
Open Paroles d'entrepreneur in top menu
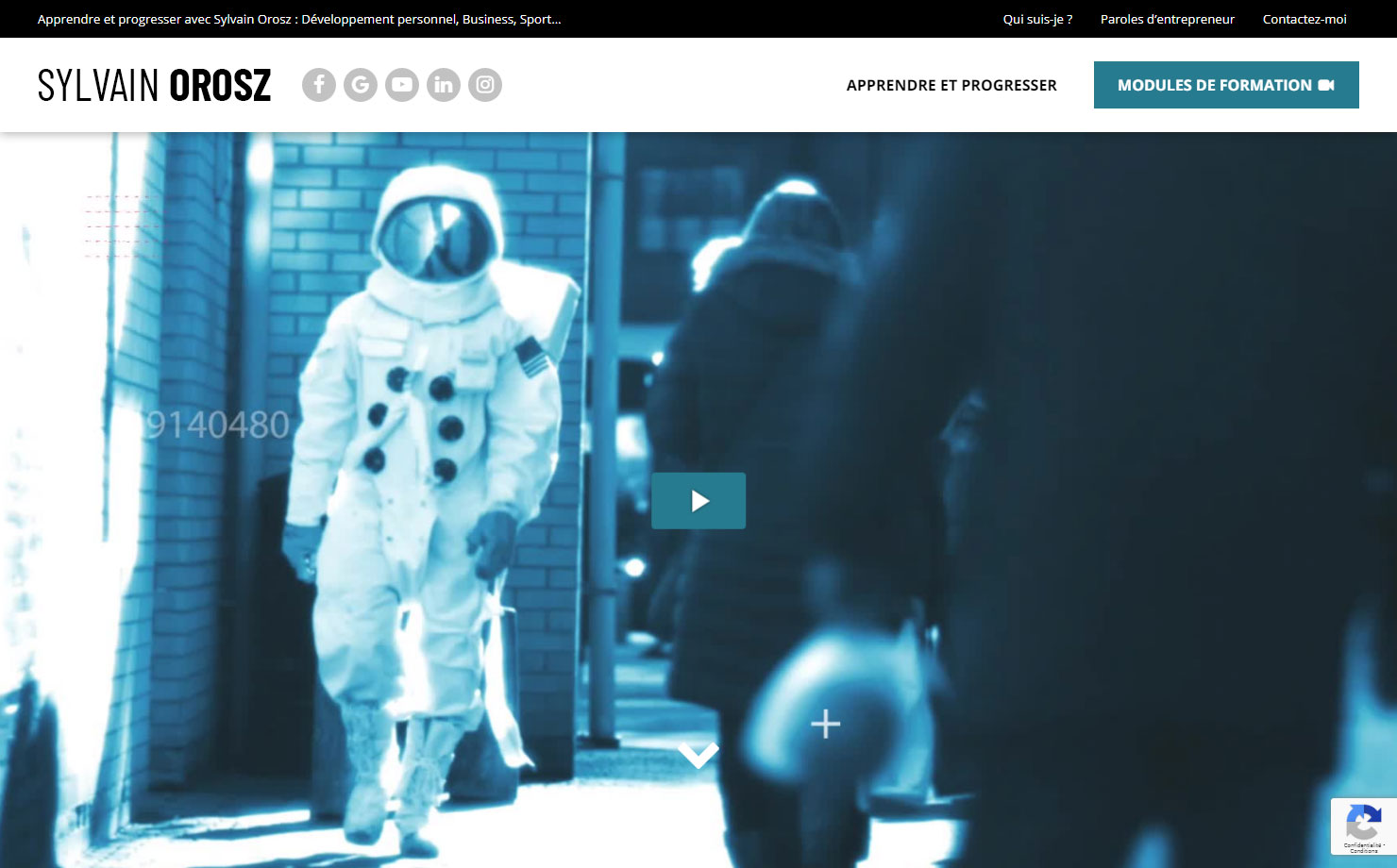point(1168,19)
